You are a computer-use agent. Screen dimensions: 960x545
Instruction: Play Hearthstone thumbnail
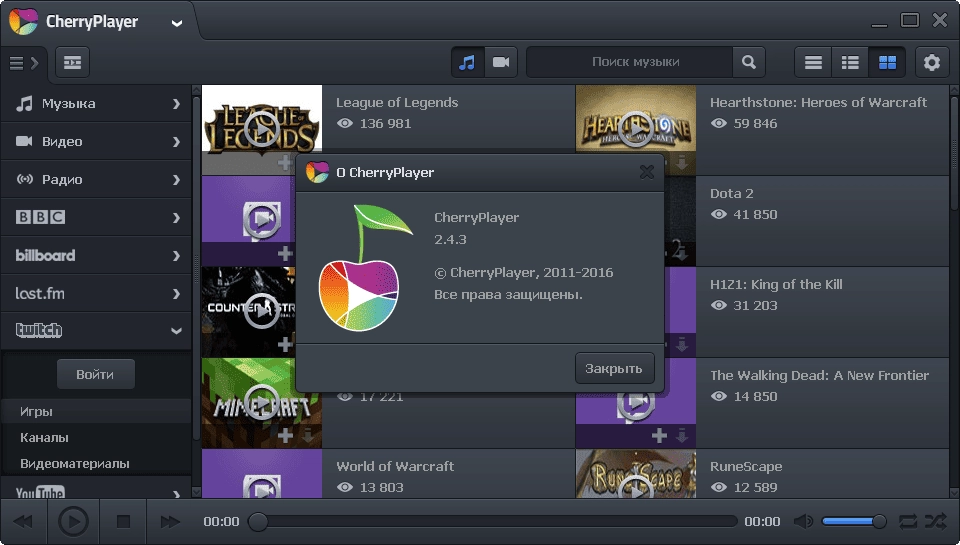click(x=636, y=129)
